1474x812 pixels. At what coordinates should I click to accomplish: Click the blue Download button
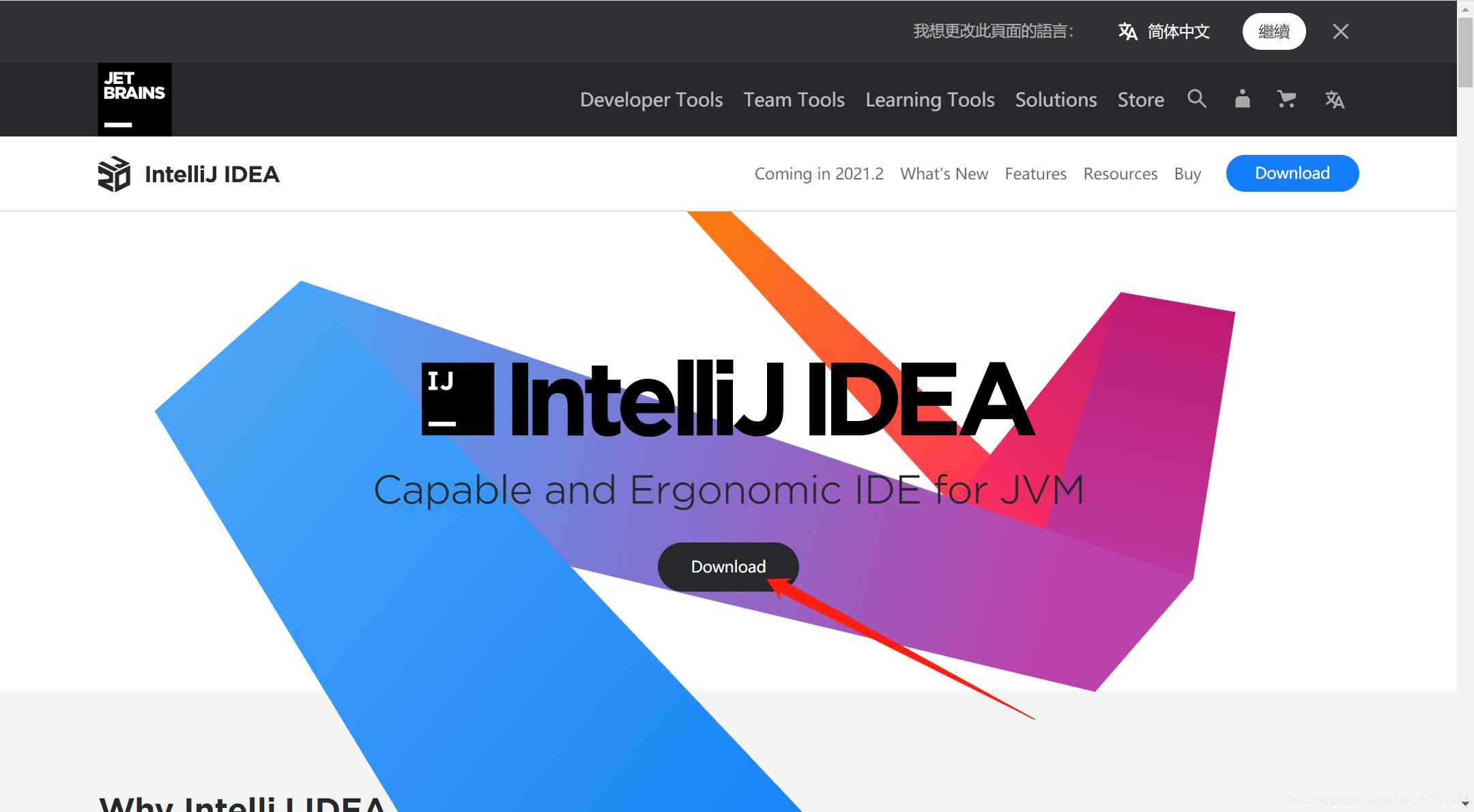1292,173
